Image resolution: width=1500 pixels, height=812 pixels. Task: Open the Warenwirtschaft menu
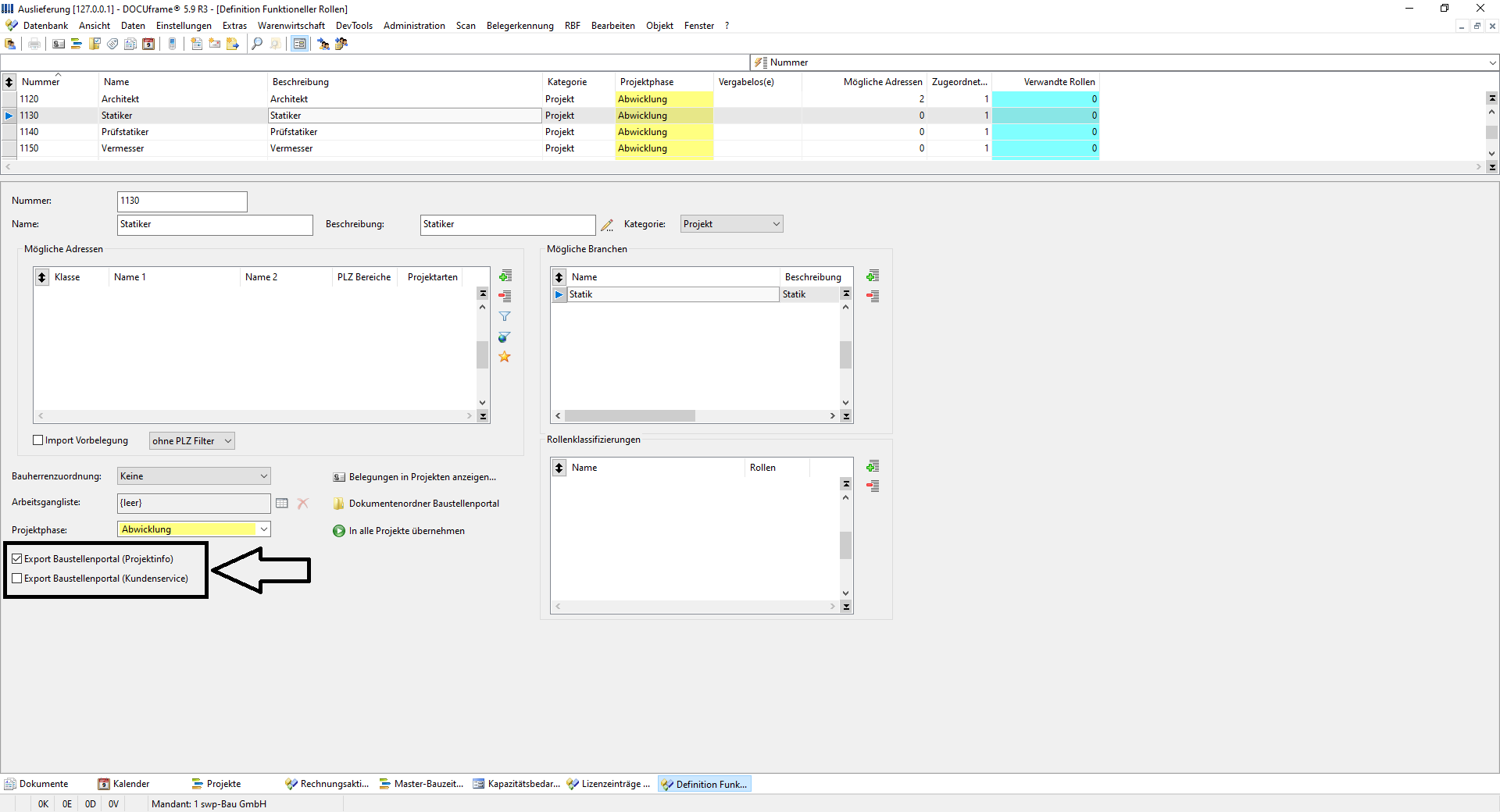(291, 26)
